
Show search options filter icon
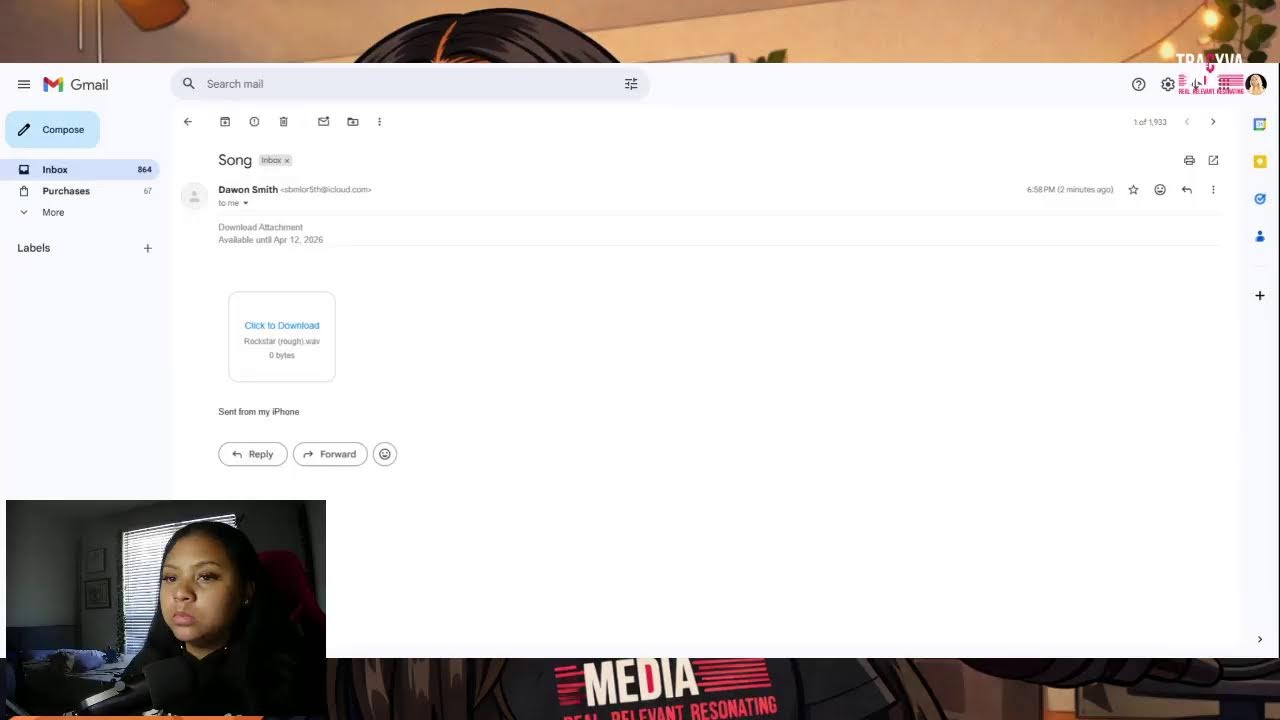pyautogui.click(x=631, y=84)
